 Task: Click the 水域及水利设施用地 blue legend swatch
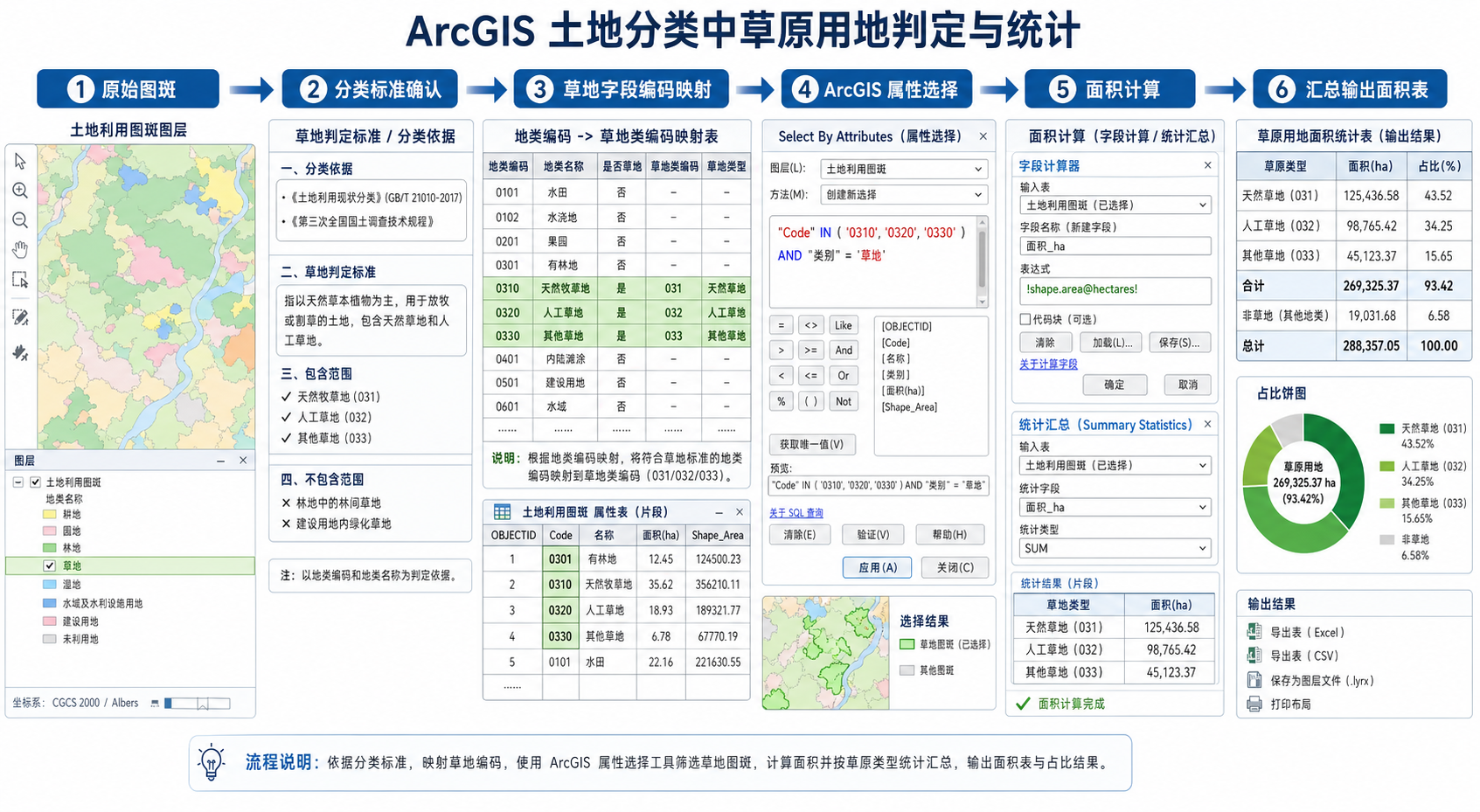tap(50, 603)
